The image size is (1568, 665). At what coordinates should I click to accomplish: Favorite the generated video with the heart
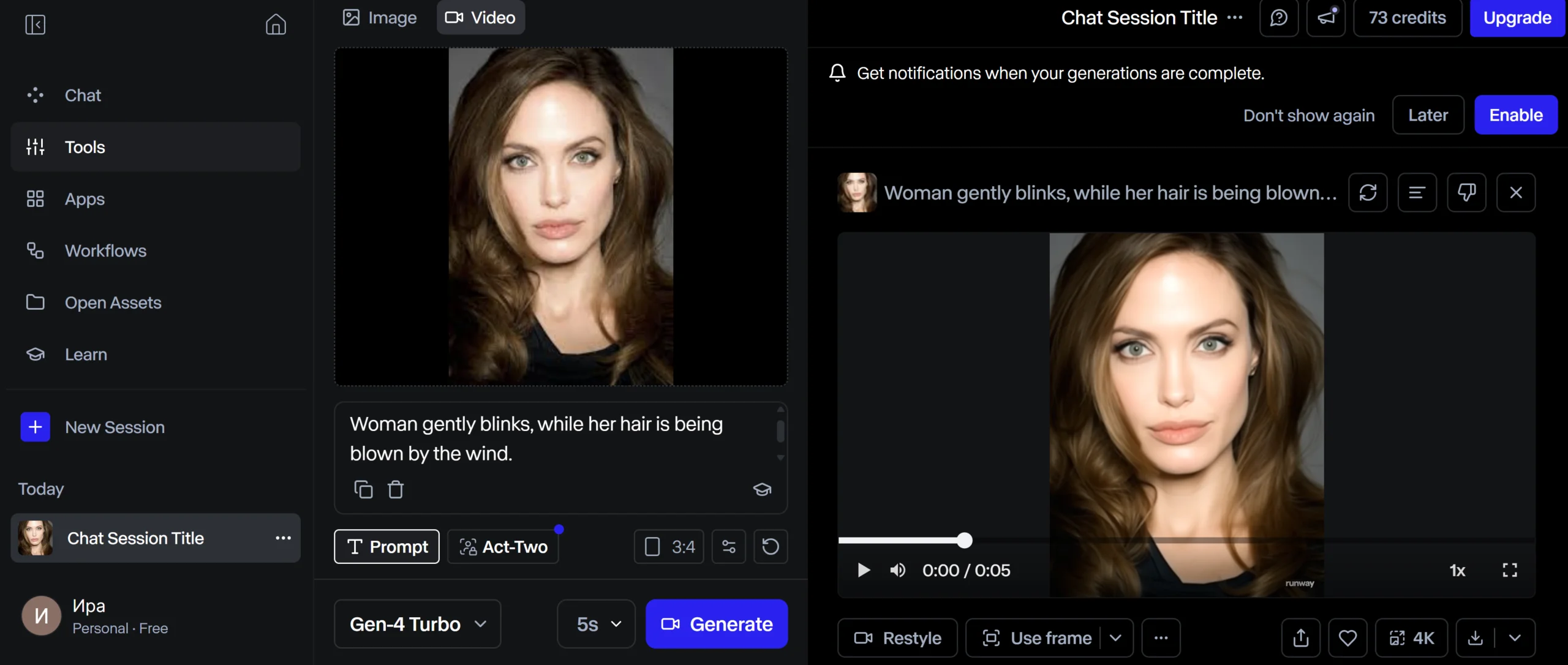click(x=1348, y=637)
